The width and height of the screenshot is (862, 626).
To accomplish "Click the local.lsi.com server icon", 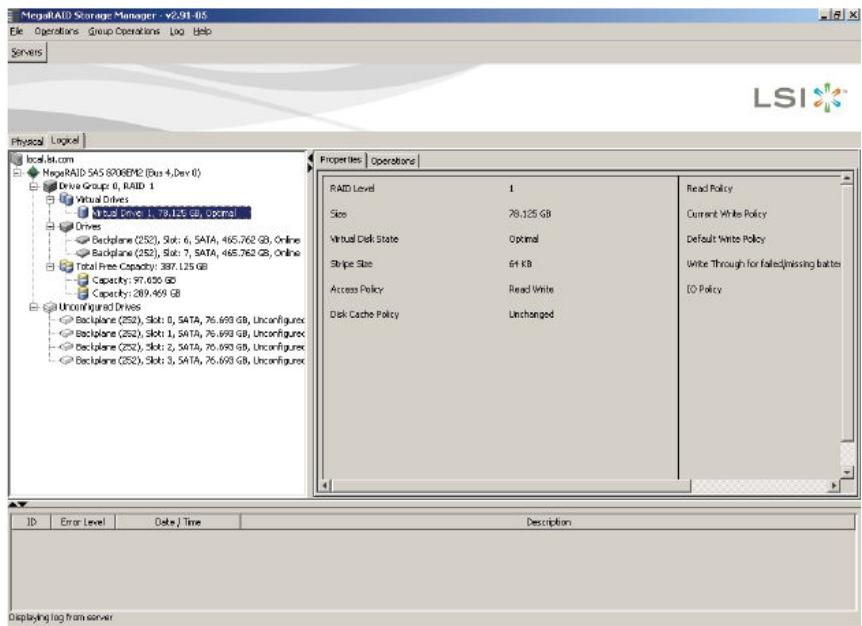I will point(18,159).
